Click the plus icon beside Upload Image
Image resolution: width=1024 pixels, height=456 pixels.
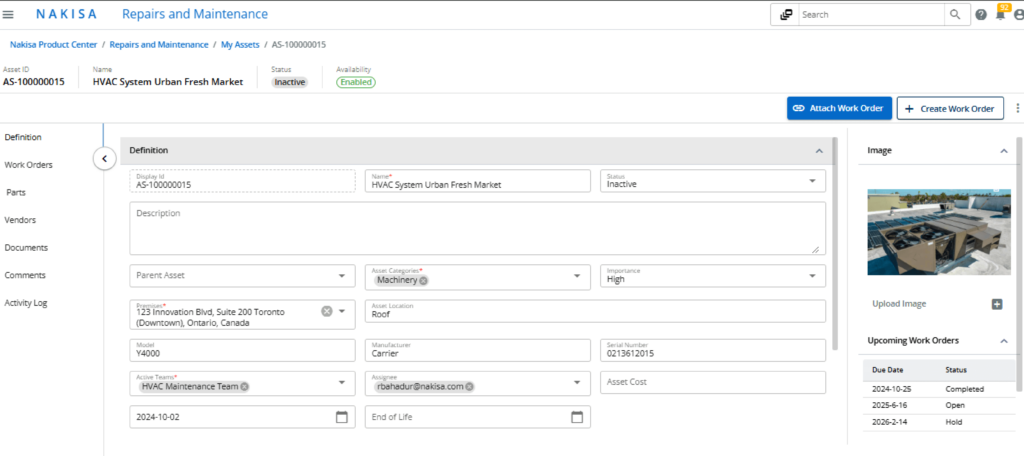(997, 304)
